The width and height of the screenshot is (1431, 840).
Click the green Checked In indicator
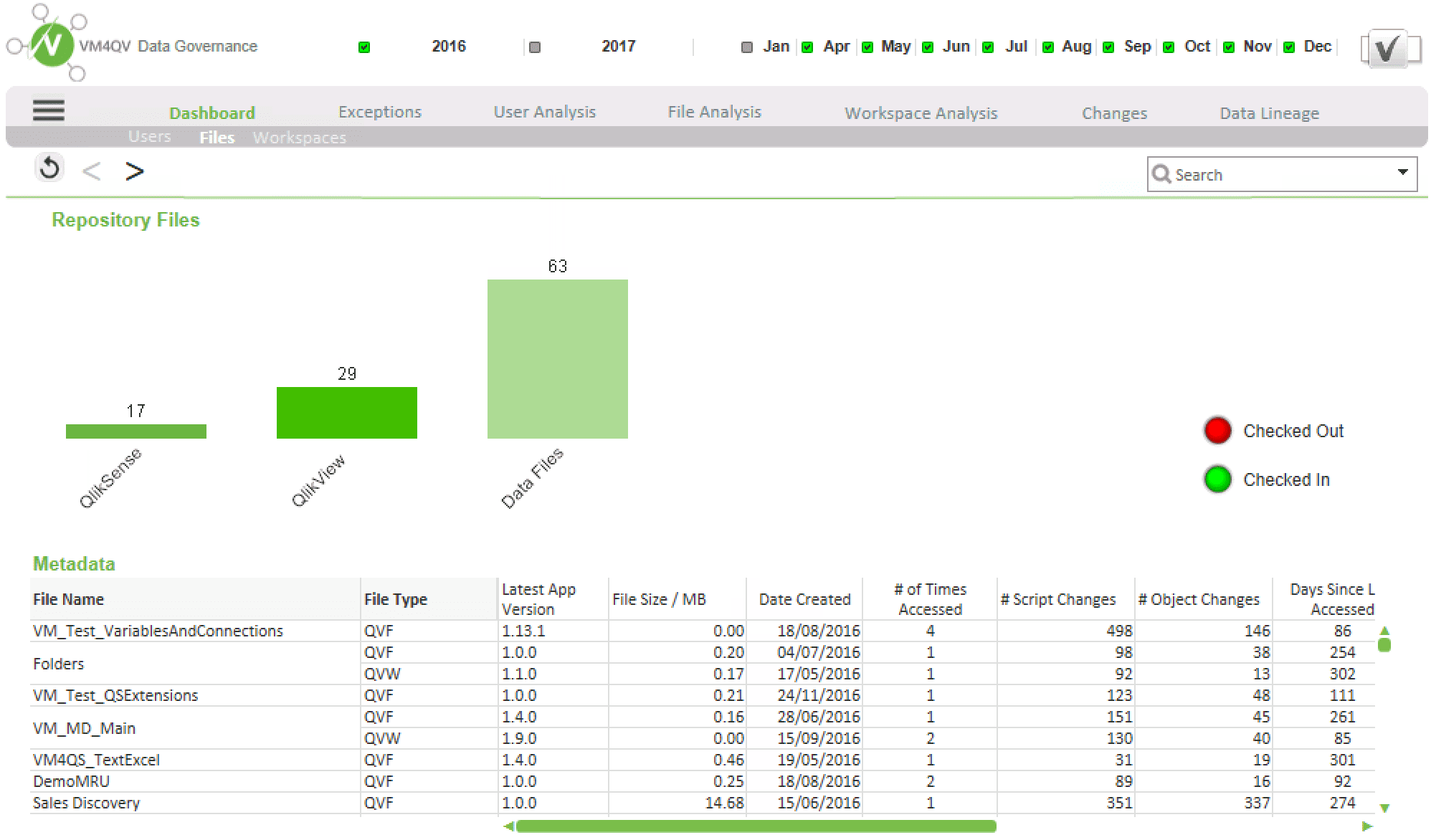point(1217,479)
